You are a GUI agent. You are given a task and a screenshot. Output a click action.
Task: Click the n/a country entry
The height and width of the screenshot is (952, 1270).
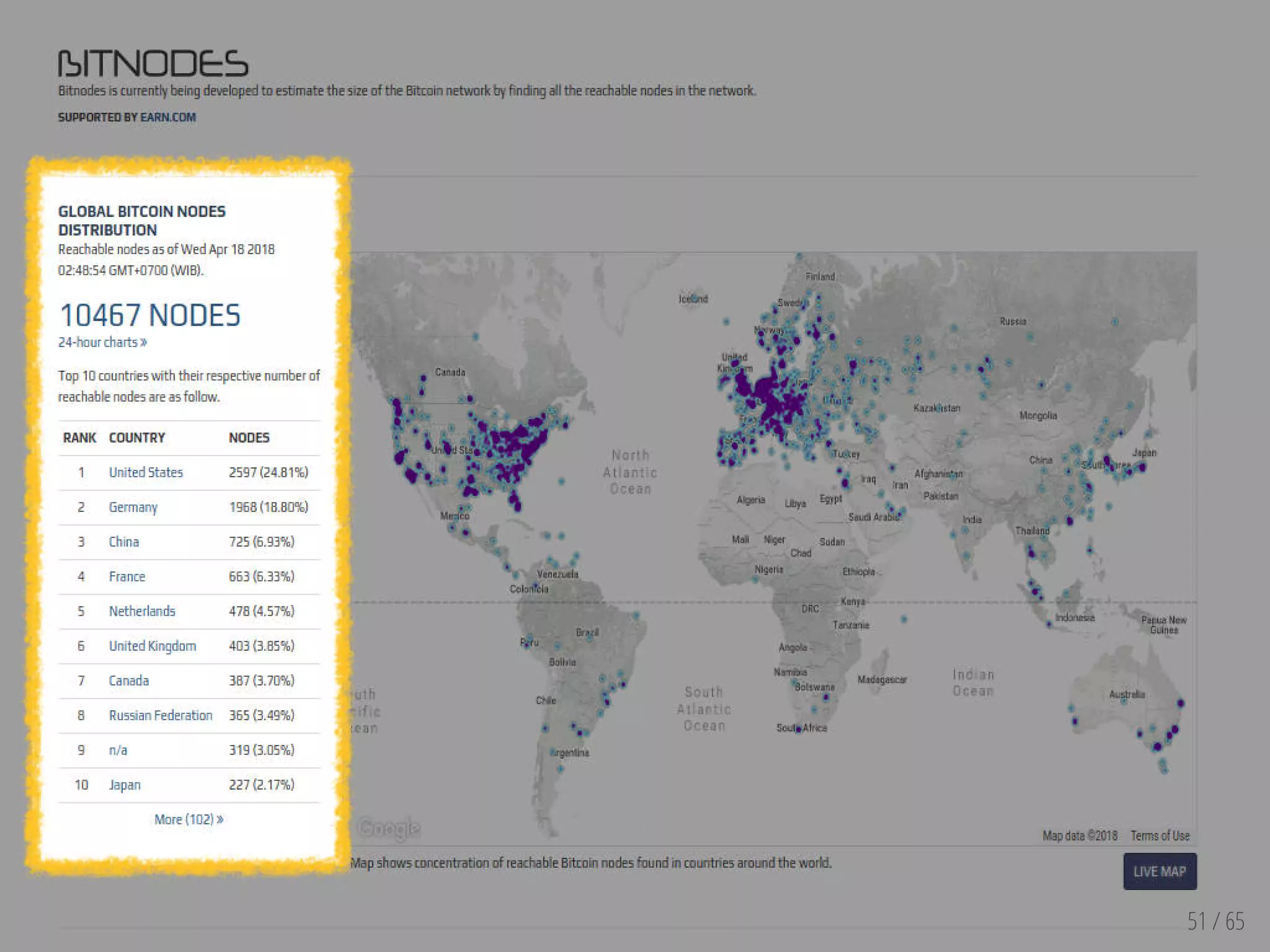point(118,750)
